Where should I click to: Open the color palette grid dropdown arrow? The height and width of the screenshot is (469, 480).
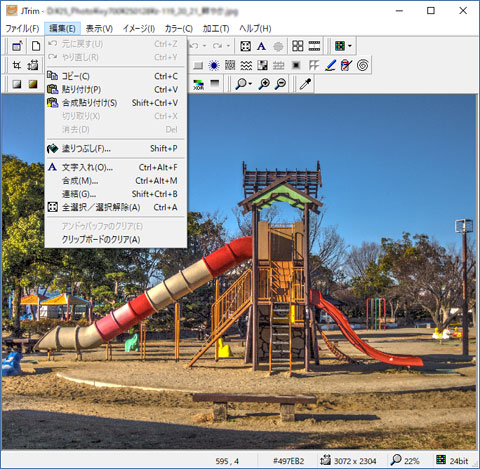[x=350, y=46]
